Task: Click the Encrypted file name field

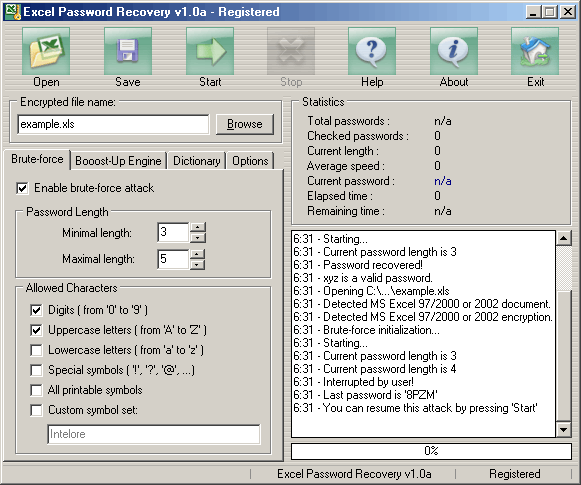Action: coord(113,124)
